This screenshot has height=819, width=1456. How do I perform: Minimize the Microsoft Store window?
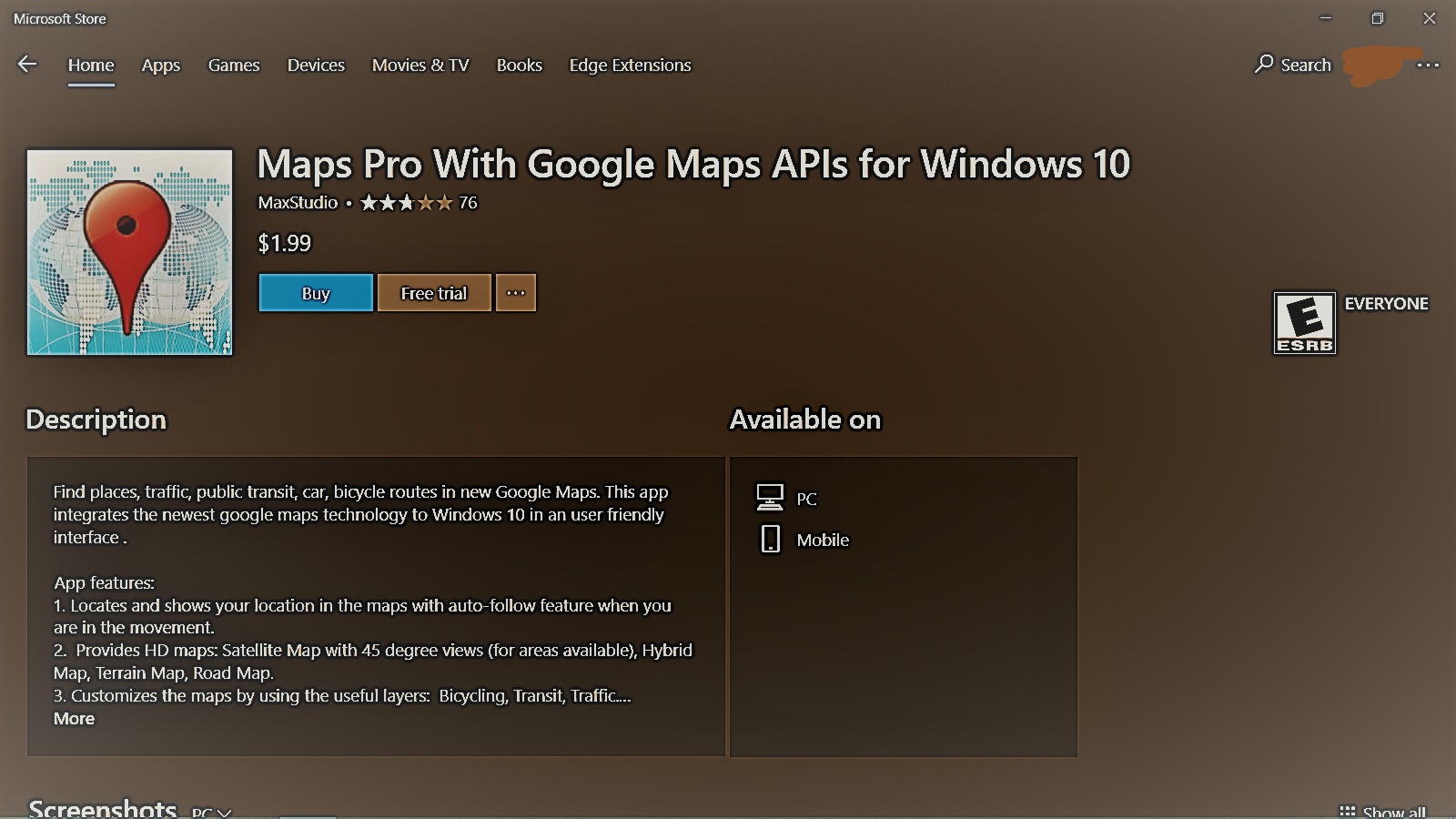(1326, 18)
